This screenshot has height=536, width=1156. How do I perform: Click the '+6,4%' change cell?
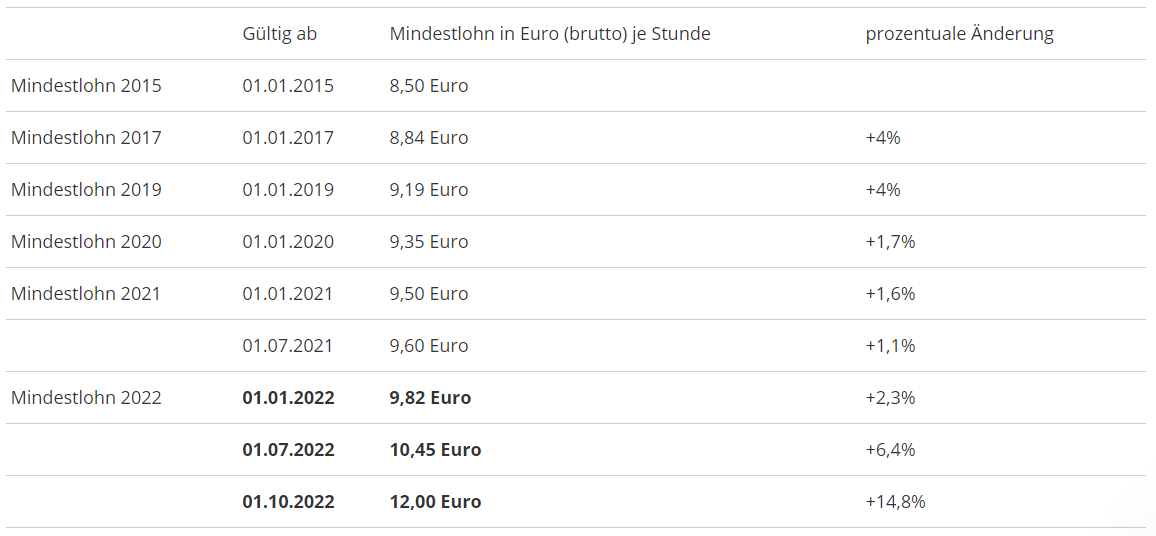pos(890,450)
